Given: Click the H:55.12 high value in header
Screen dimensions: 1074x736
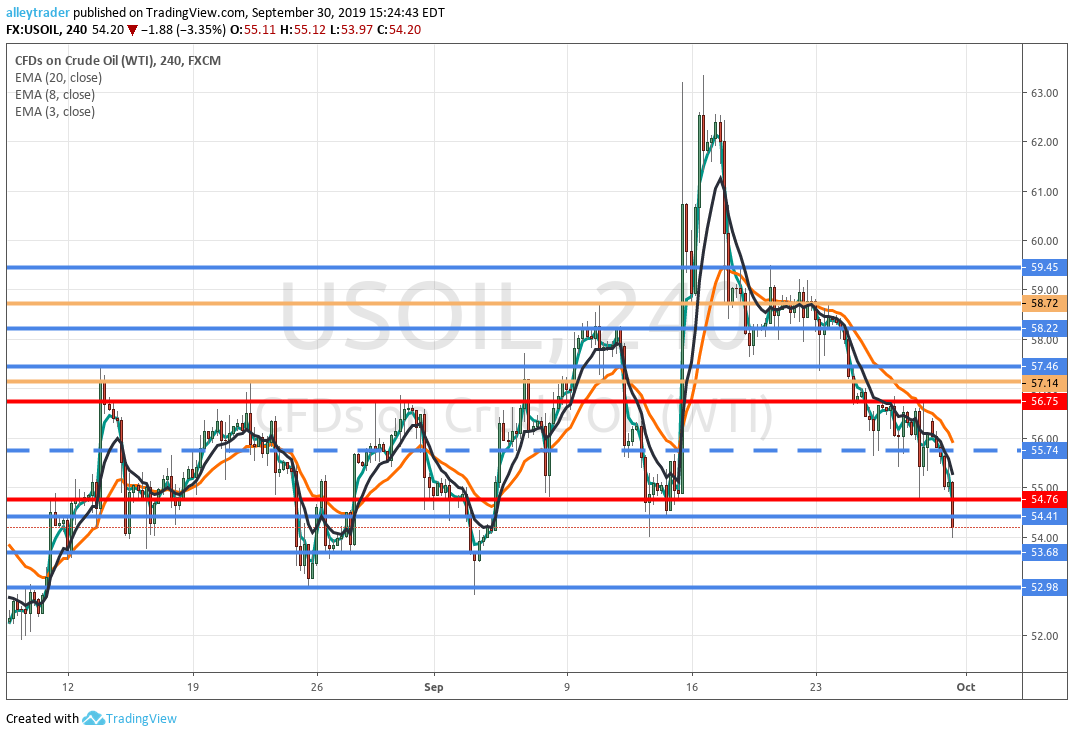Looking at the screenshot, I should [301, 29].
